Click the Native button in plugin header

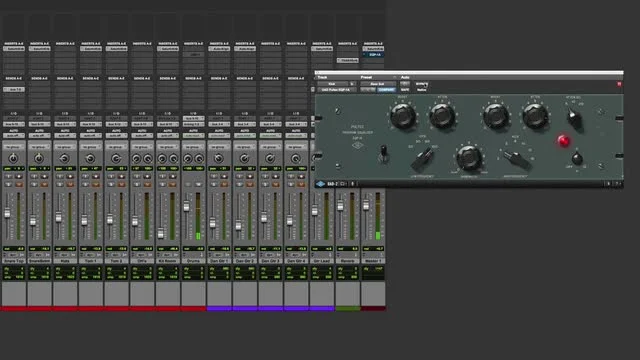(422, 90)
